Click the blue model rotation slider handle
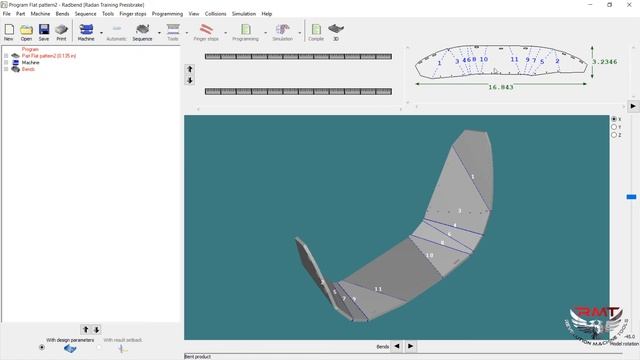Screen dimensions: 640x360 point(631,197)
